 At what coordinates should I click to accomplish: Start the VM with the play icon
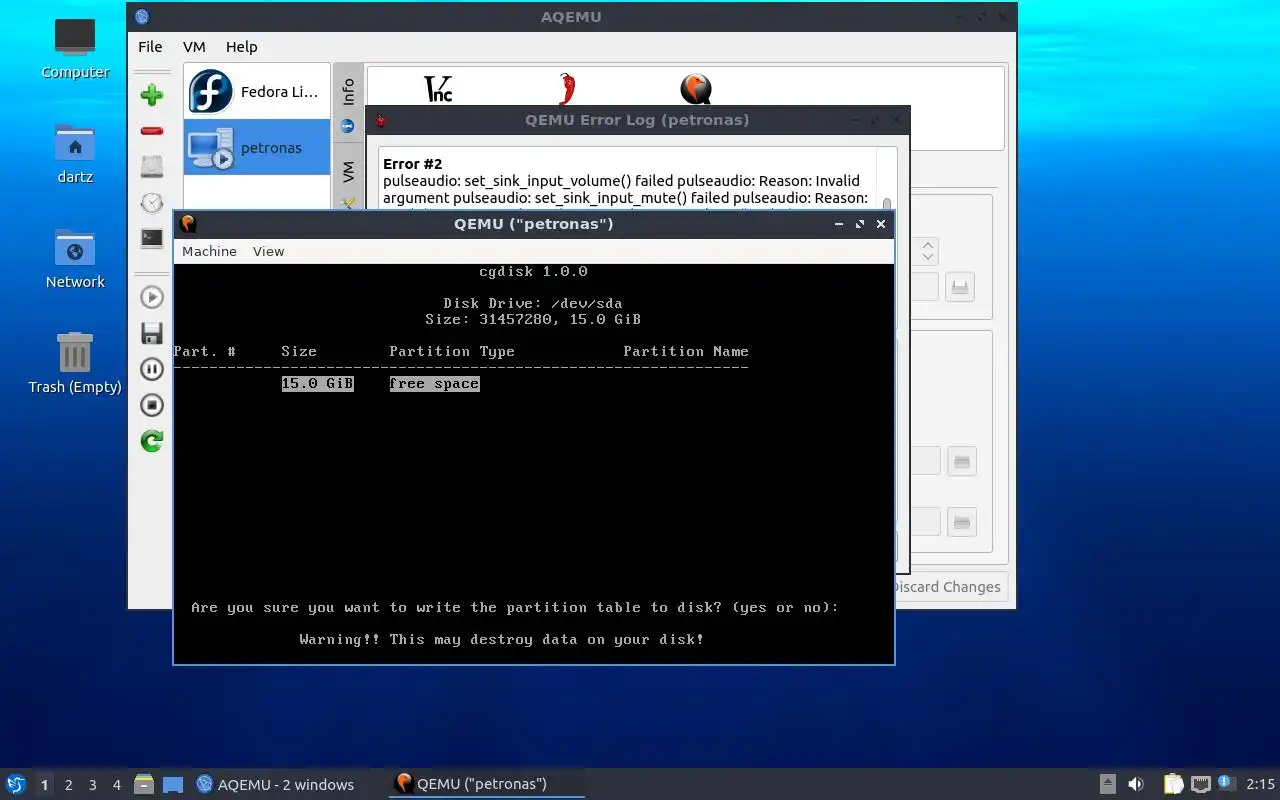tap(152, 297)
